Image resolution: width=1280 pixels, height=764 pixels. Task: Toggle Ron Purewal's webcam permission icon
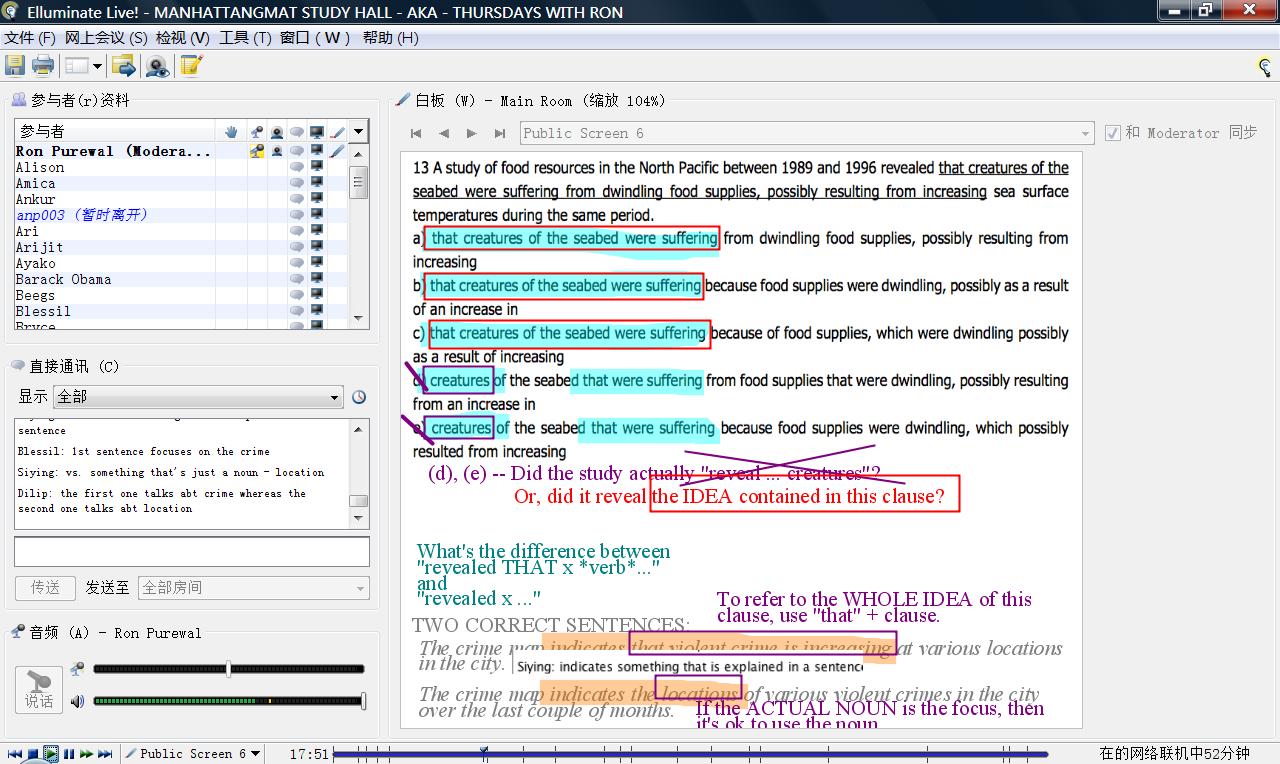tap(277, 151)
